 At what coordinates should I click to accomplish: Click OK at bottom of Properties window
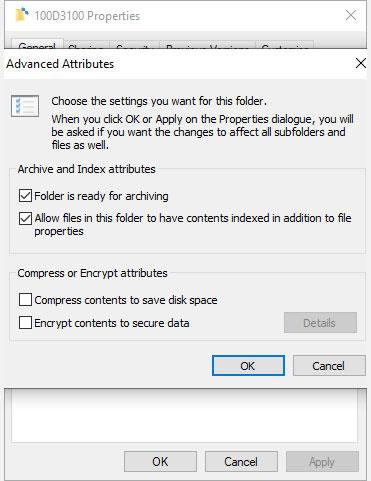pyautogui.click(x=160, y=462)
